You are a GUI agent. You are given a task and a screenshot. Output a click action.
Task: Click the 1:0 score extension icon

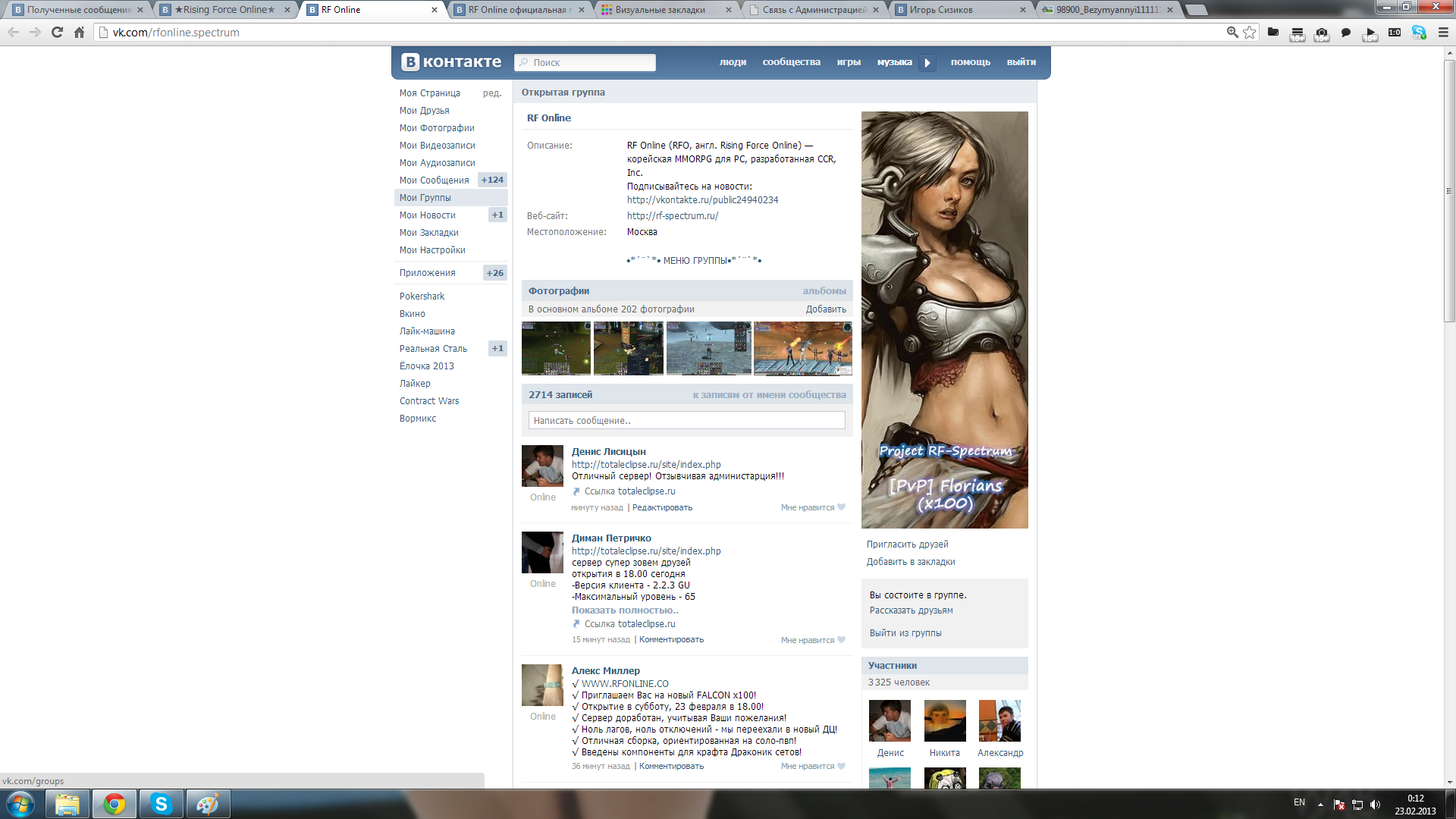point(1395,33)
